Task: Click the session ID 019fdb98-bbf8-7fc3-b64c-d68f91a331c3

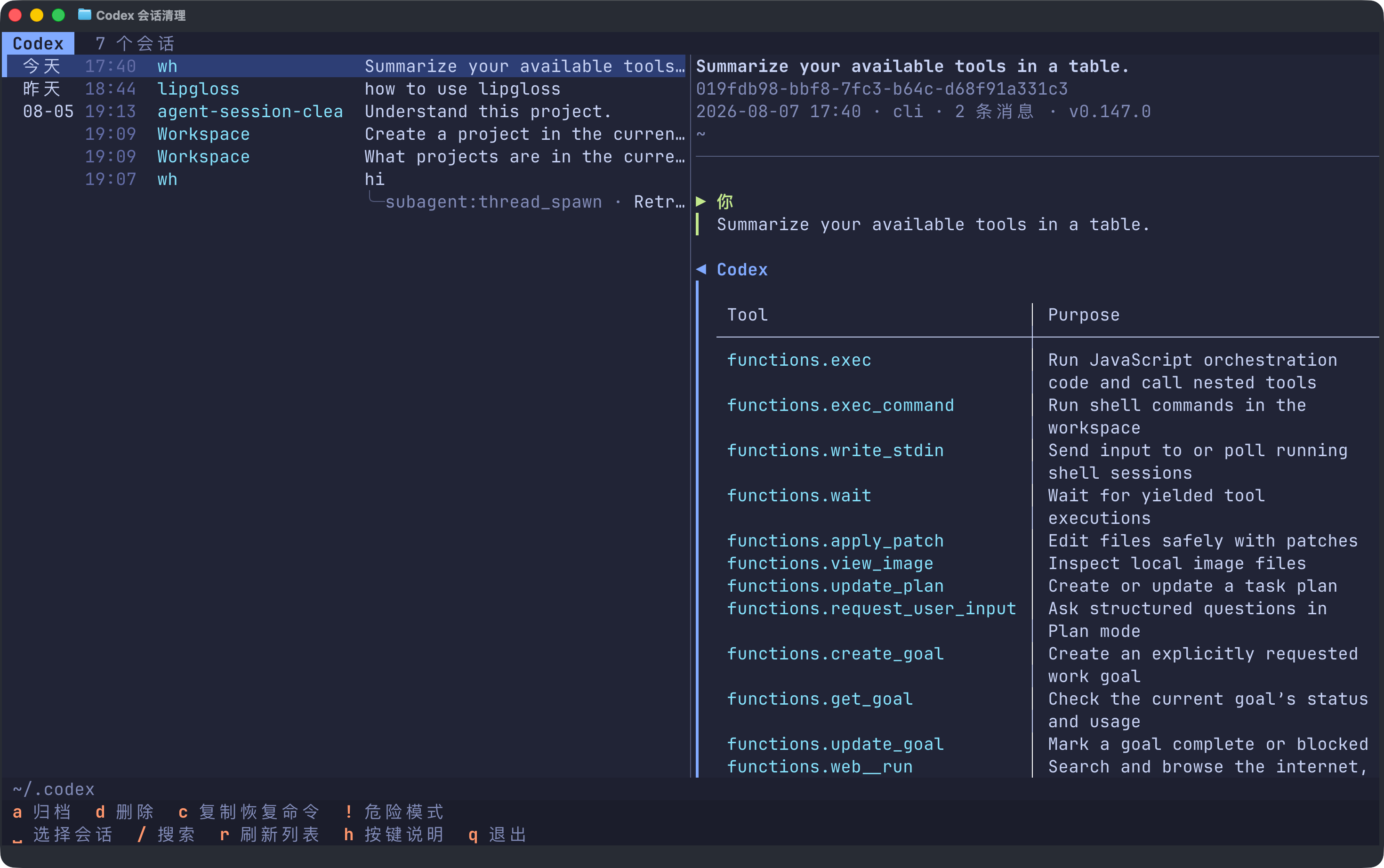Action: coord(882,89)
